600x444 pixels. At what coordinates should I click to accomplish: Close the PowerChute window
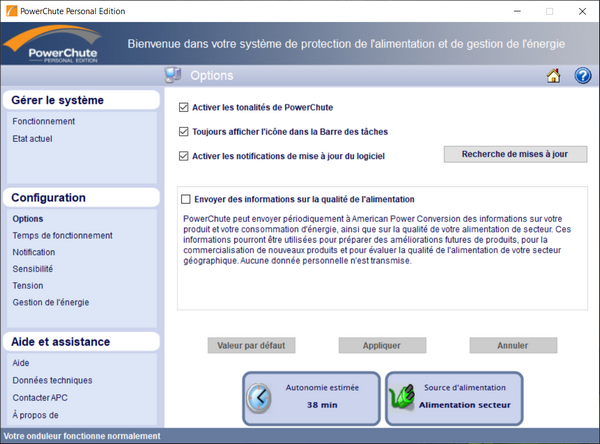pyautogui.click(x=582, y=11)
